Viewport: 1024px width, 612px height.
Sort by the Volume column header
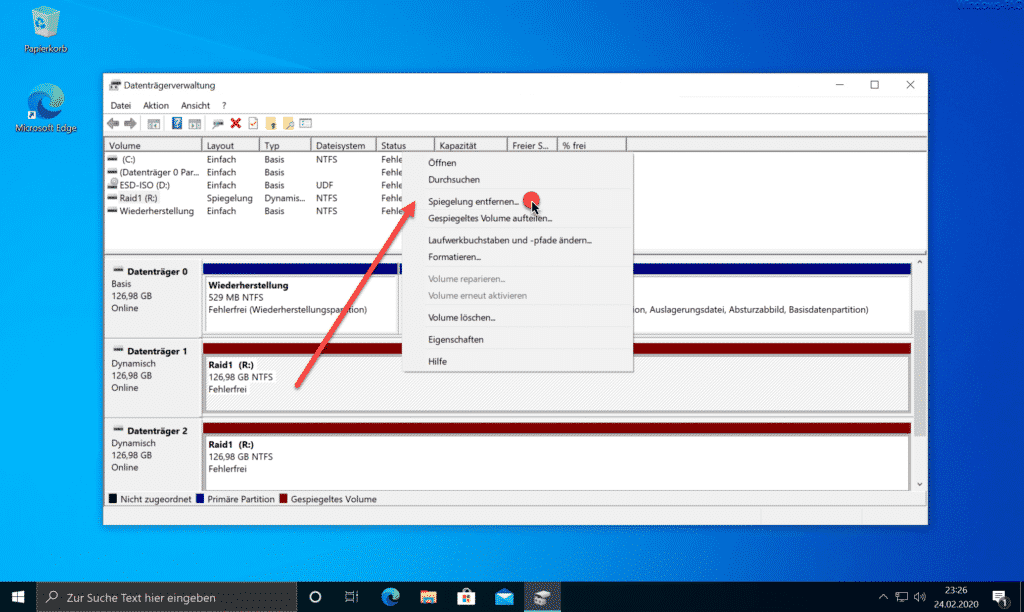coord(153,145)
